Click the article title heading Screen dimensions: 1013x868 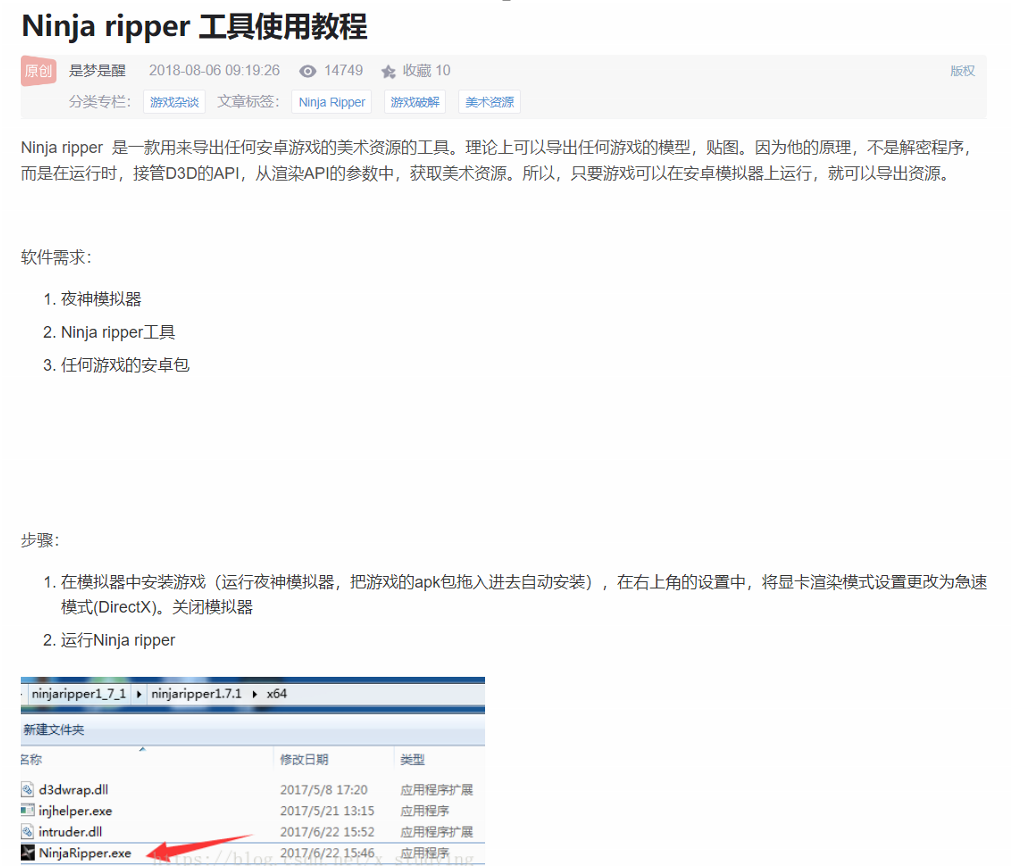click(x=194, y=26)
